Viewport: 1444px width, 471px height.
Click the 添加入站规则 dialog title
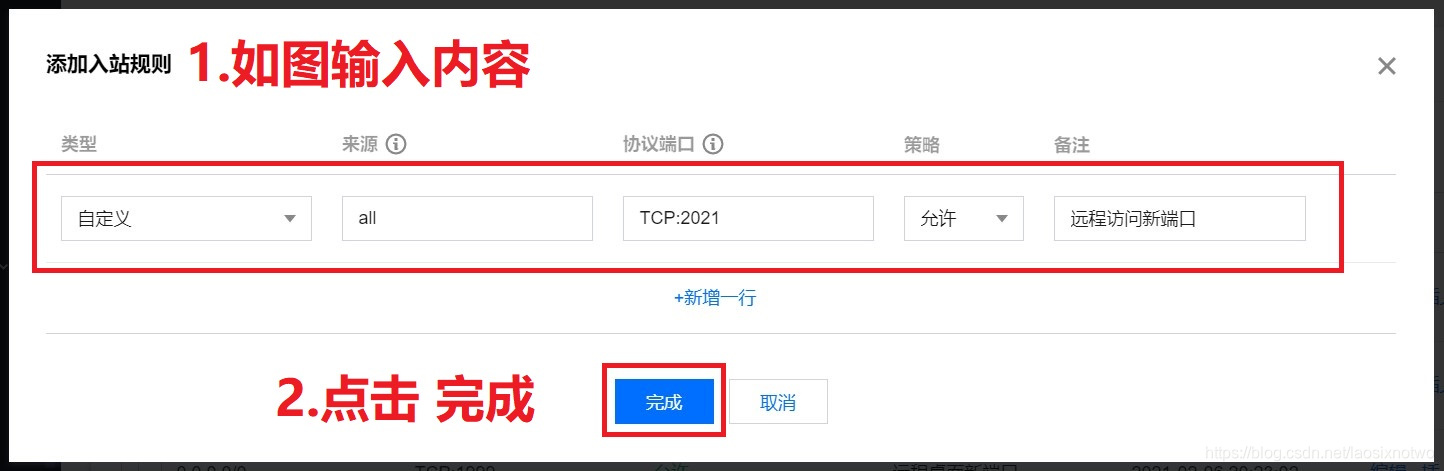109,65
